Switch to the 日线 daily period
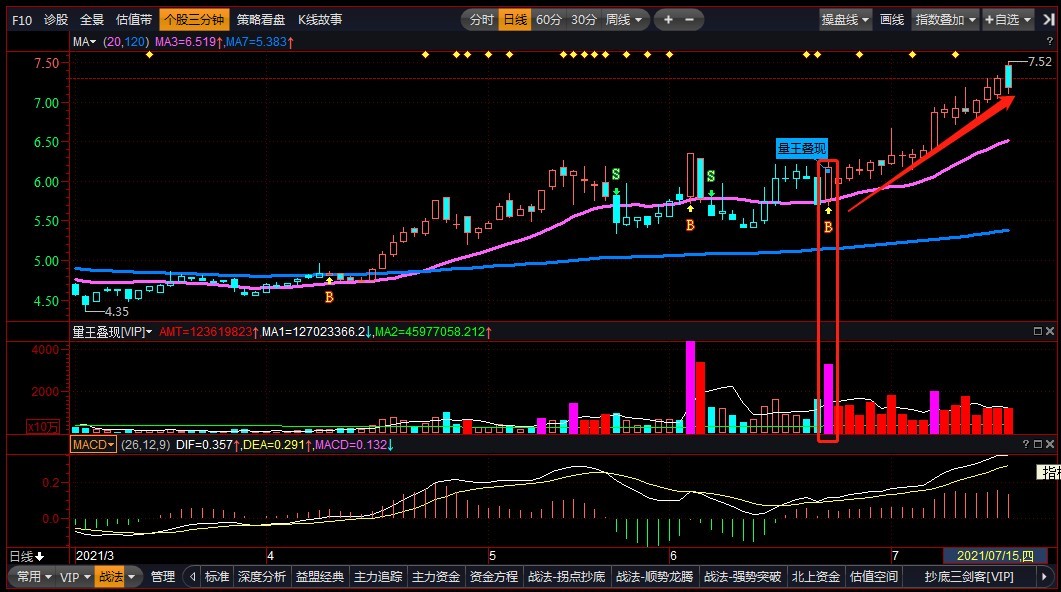The height and width of the screenshot is (592, 1061). pos(515,20)
